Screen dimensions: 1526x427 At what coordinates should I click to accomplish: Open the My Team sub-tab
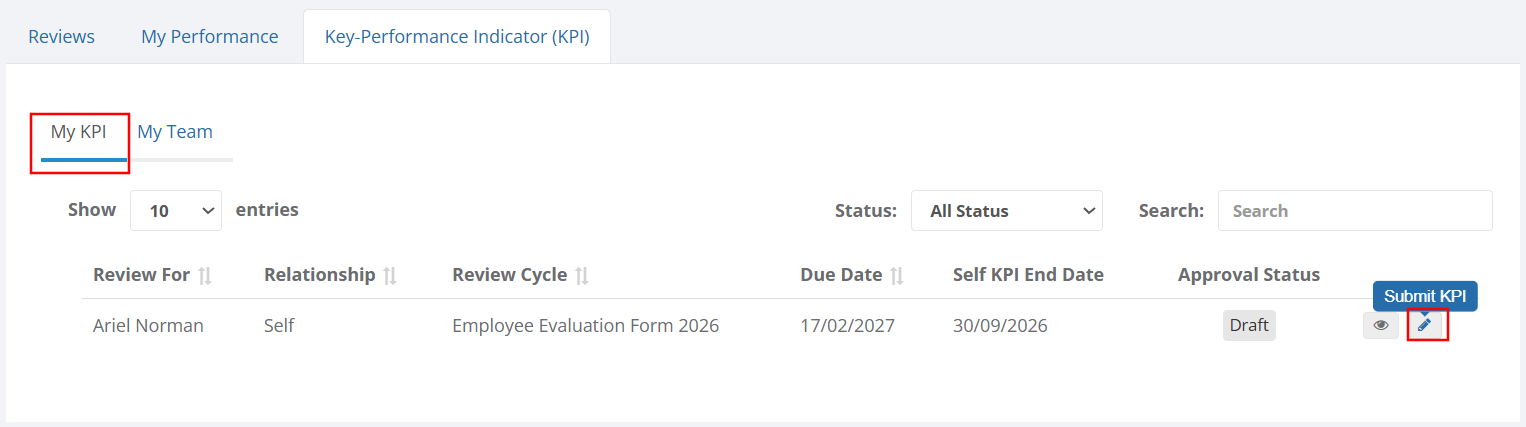pos(175,132)
